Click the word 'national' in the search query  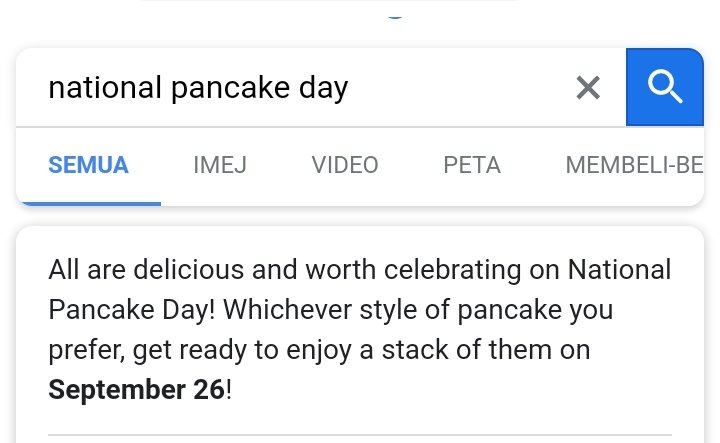click(x=105, y=87)
